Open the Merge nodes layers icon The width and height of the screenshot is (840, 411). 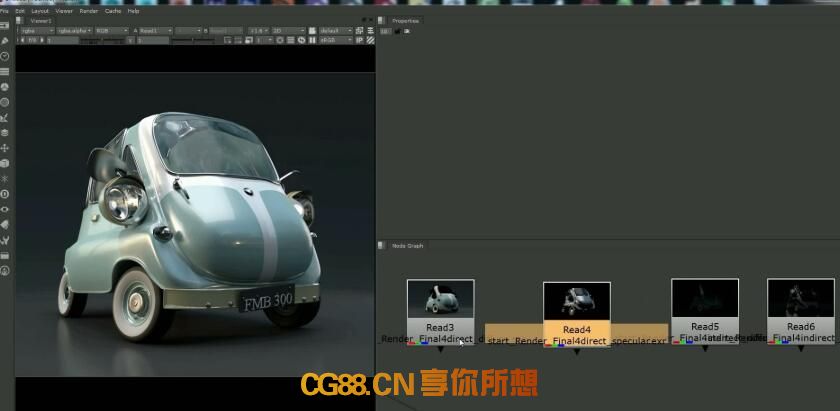click(x=5, y=132)
